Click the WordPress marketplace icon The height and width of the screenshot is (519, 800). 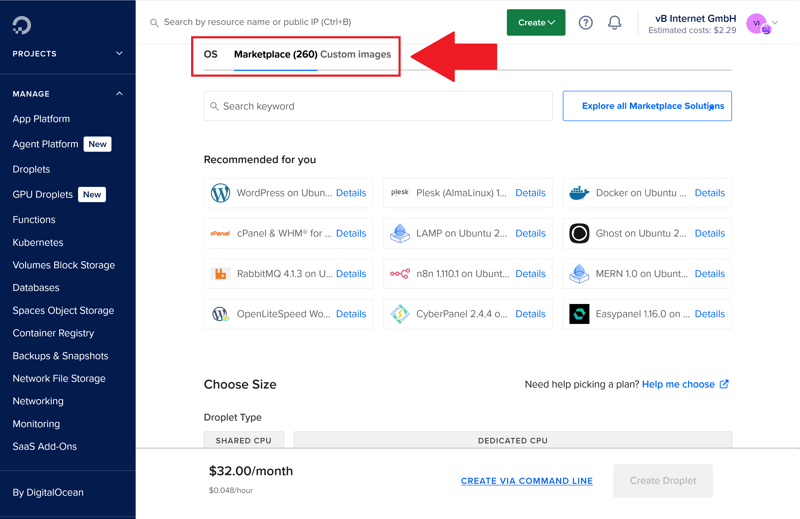pos(221,193)
